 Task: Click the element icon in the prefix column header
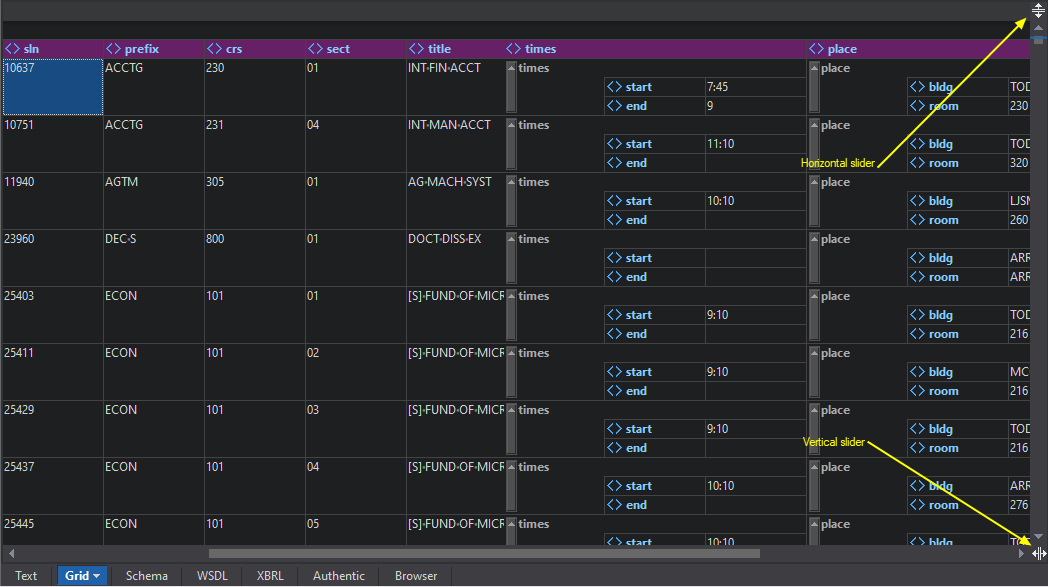click(x=113, y=49)
